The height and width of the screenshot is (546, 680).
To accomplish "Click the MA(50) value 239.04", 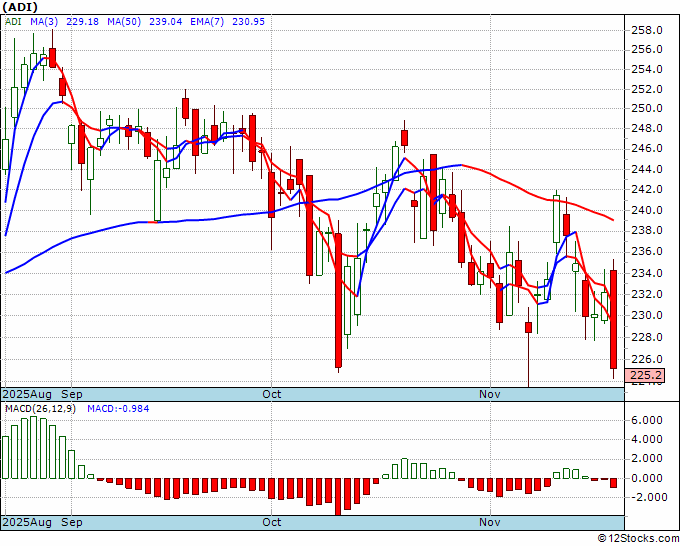I will pos(165,22).
